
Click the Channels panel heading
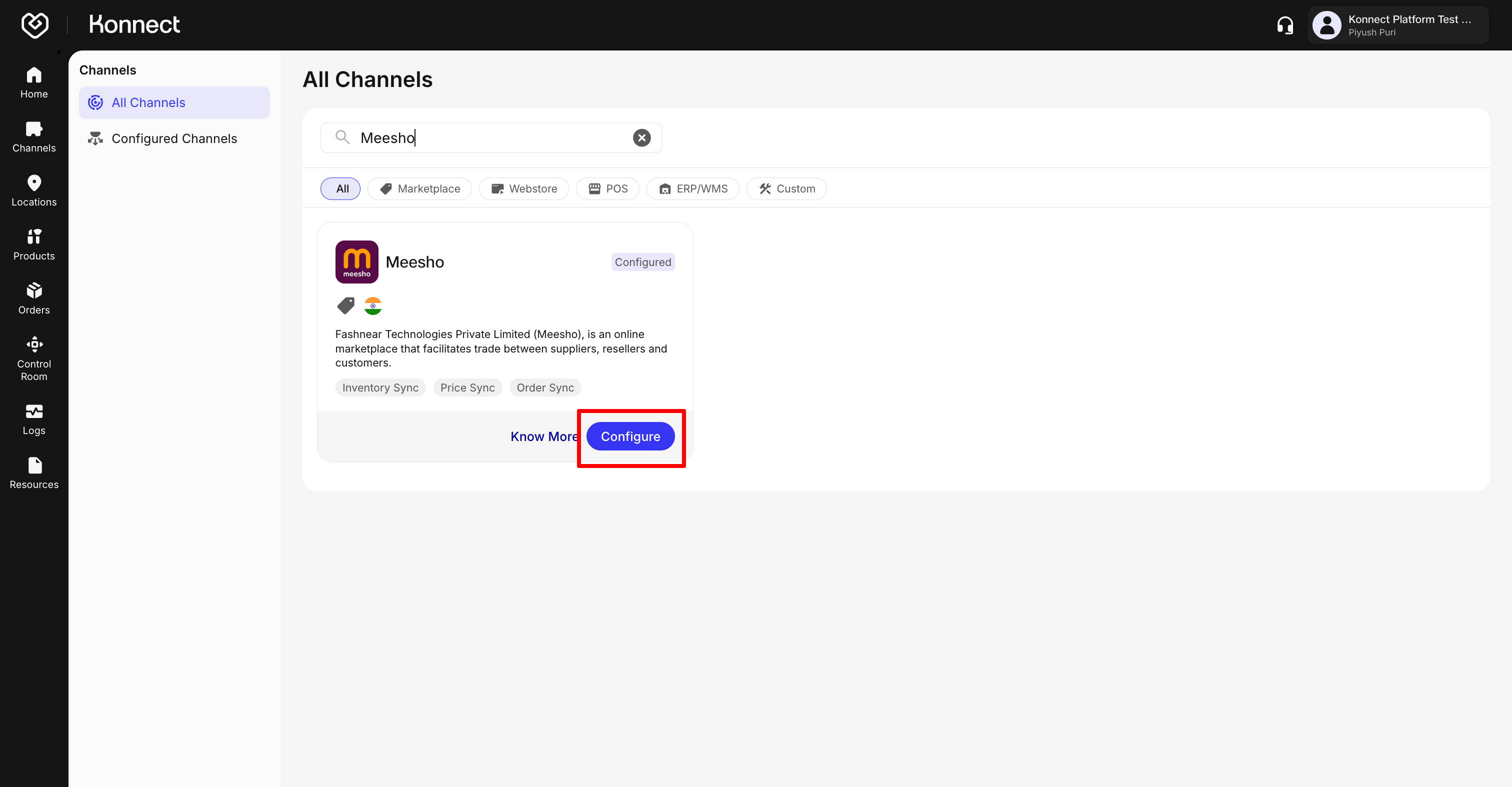point(107,70)
